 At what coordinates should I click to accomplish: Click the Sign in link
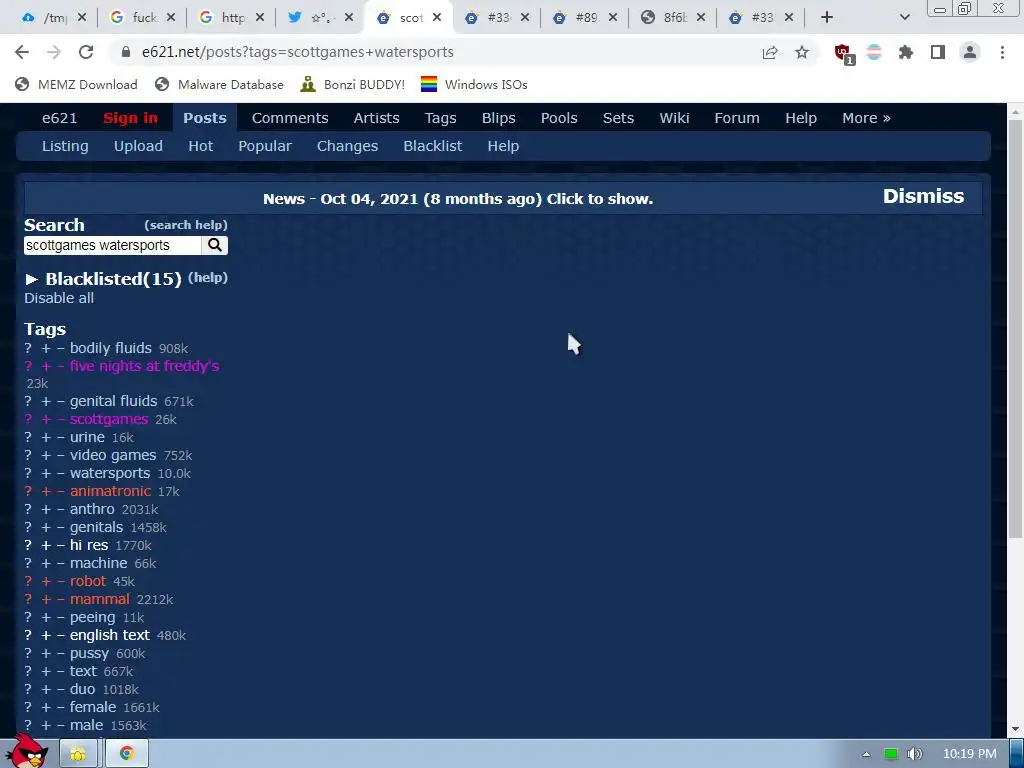[x=130, y=118]
